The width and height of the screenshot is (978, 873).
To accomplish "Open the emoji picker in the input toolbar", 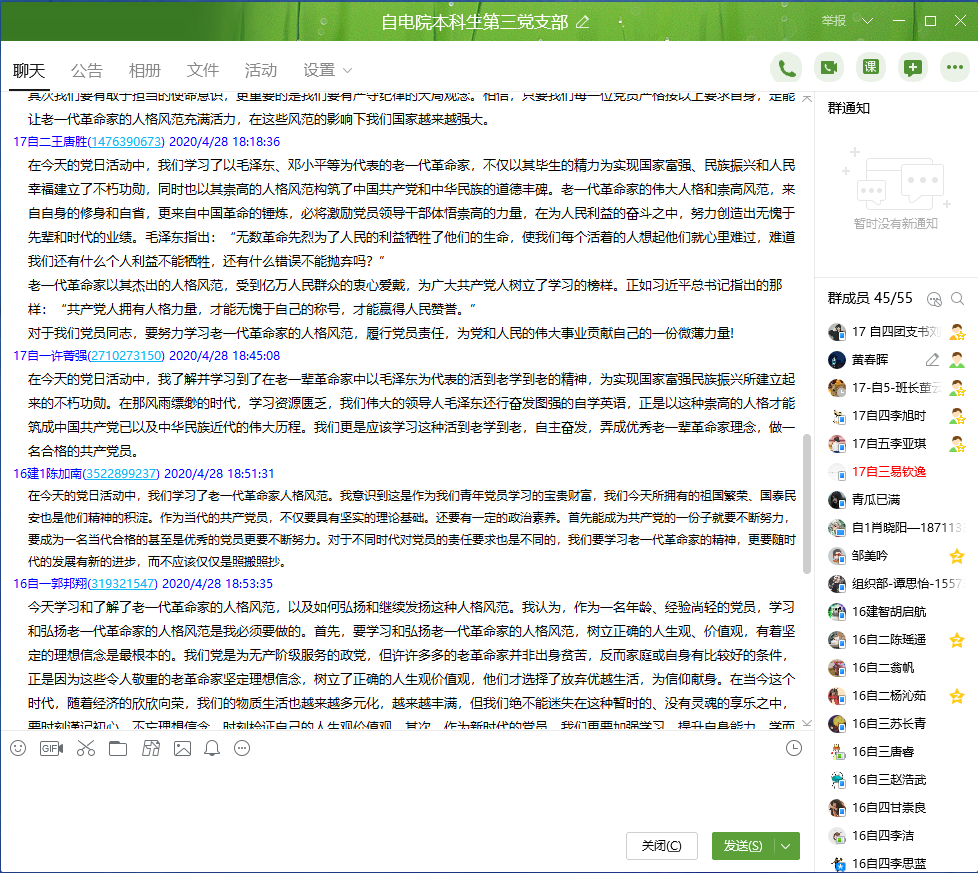I will coord(18,748).
